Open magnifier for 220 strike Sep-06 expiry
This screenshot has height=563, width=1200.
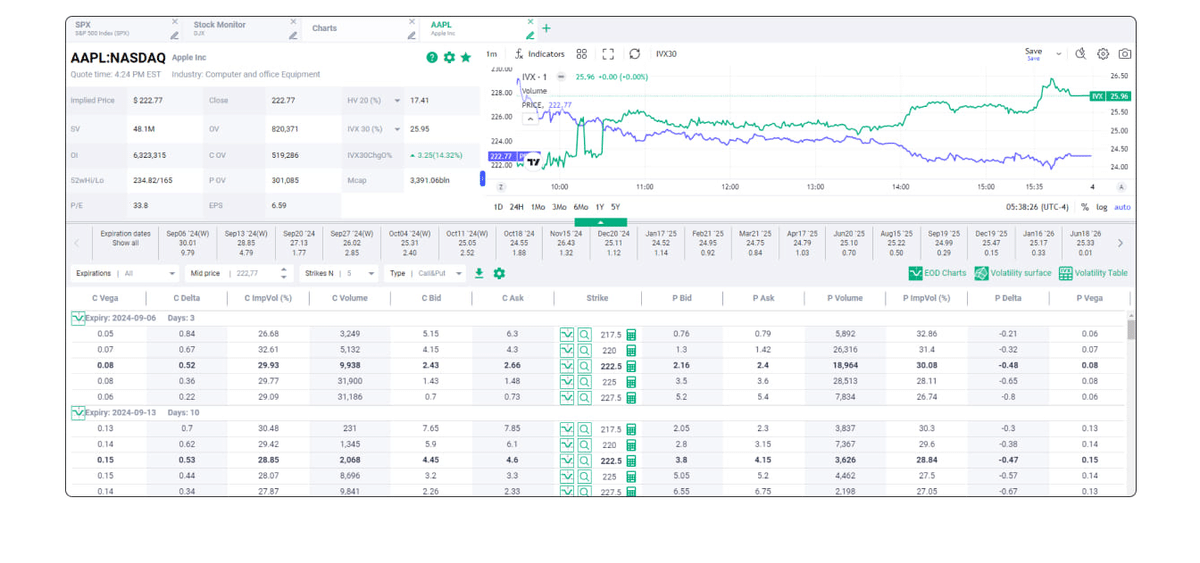pos(584,351)
